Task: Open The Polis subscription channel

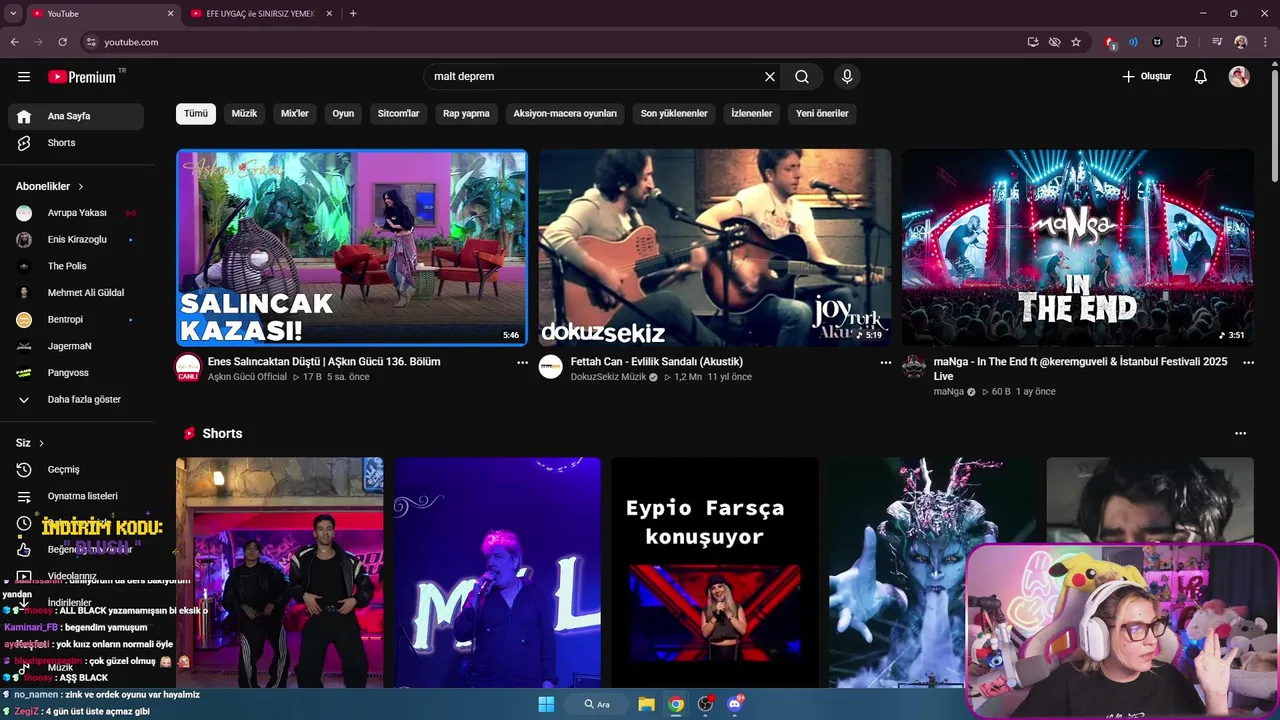Action: [76, 266]
